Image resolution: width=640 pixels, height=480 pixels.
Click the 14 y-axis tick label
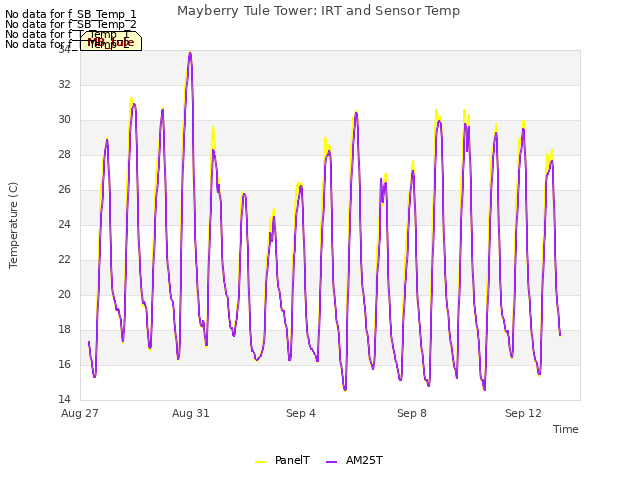[64, 399]
